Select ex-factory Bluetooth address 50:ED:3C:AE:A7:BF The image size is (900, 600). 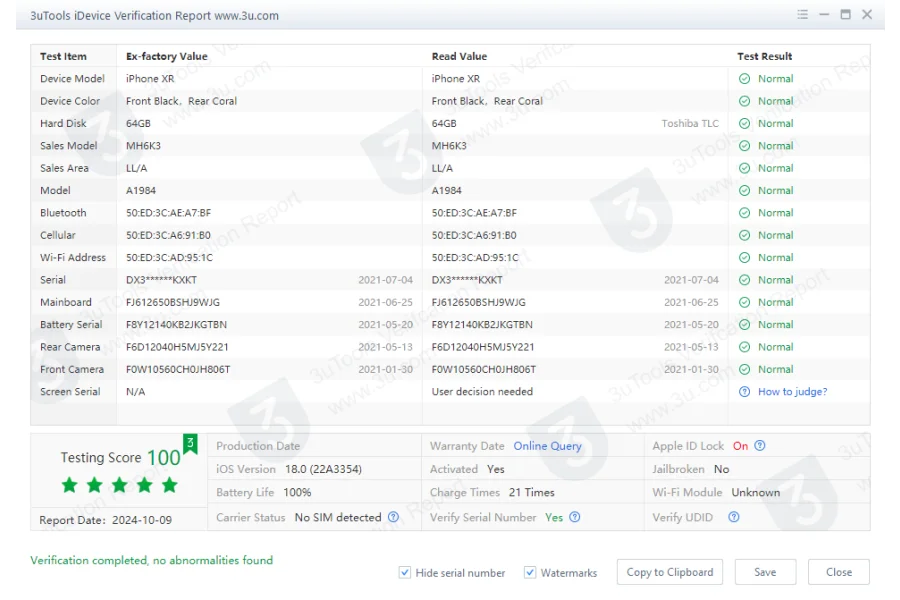[x=168, y=213]
